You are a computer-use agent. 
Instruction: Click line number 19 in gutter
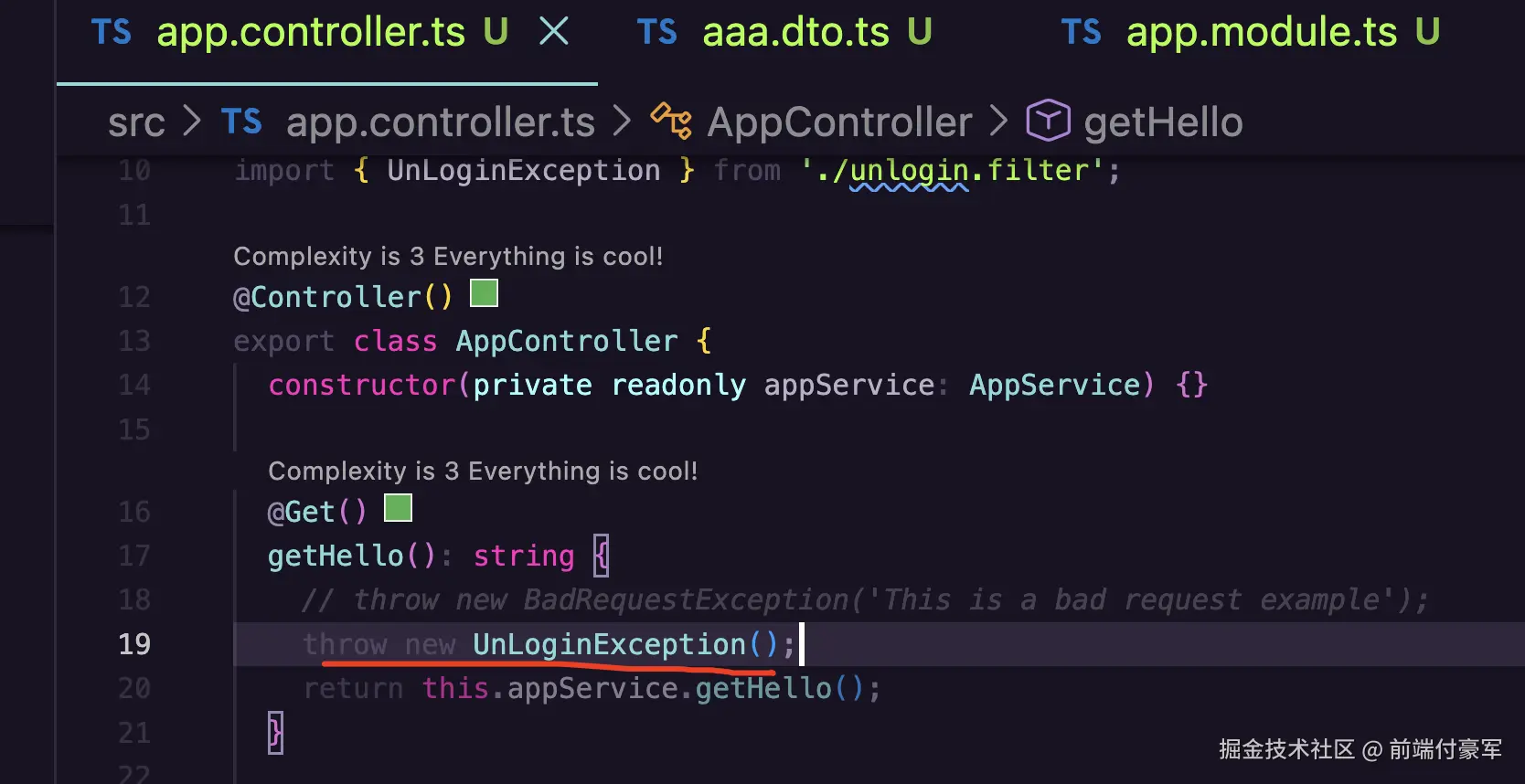[x=134, y=644]
